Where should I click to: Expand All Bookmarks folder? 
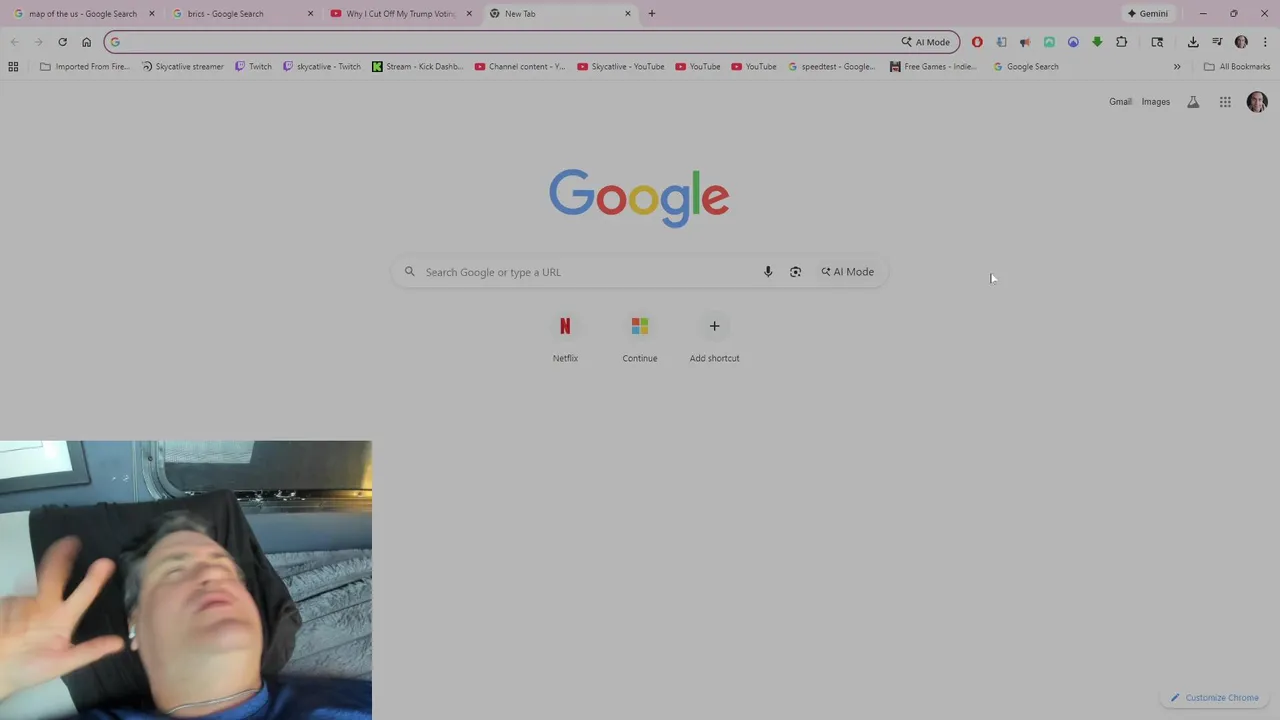(x=1237, y=67)
